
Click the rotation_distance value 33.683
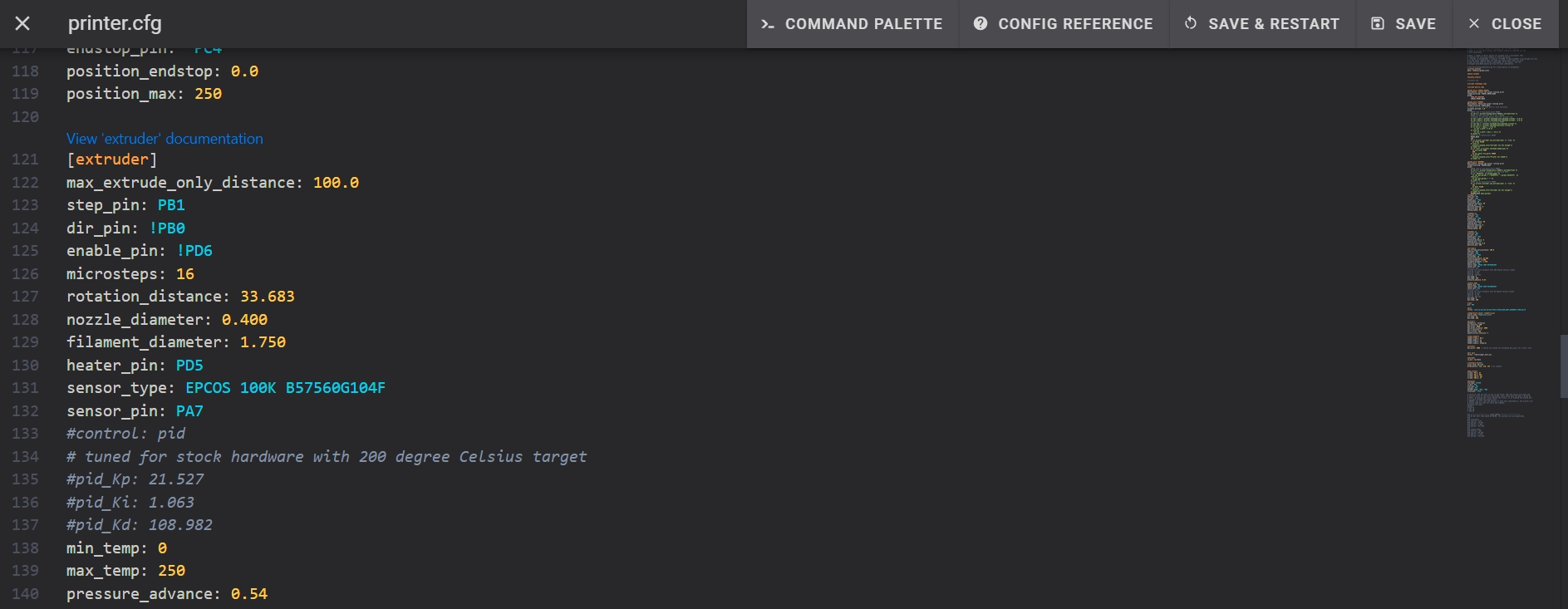pos(267,297)
